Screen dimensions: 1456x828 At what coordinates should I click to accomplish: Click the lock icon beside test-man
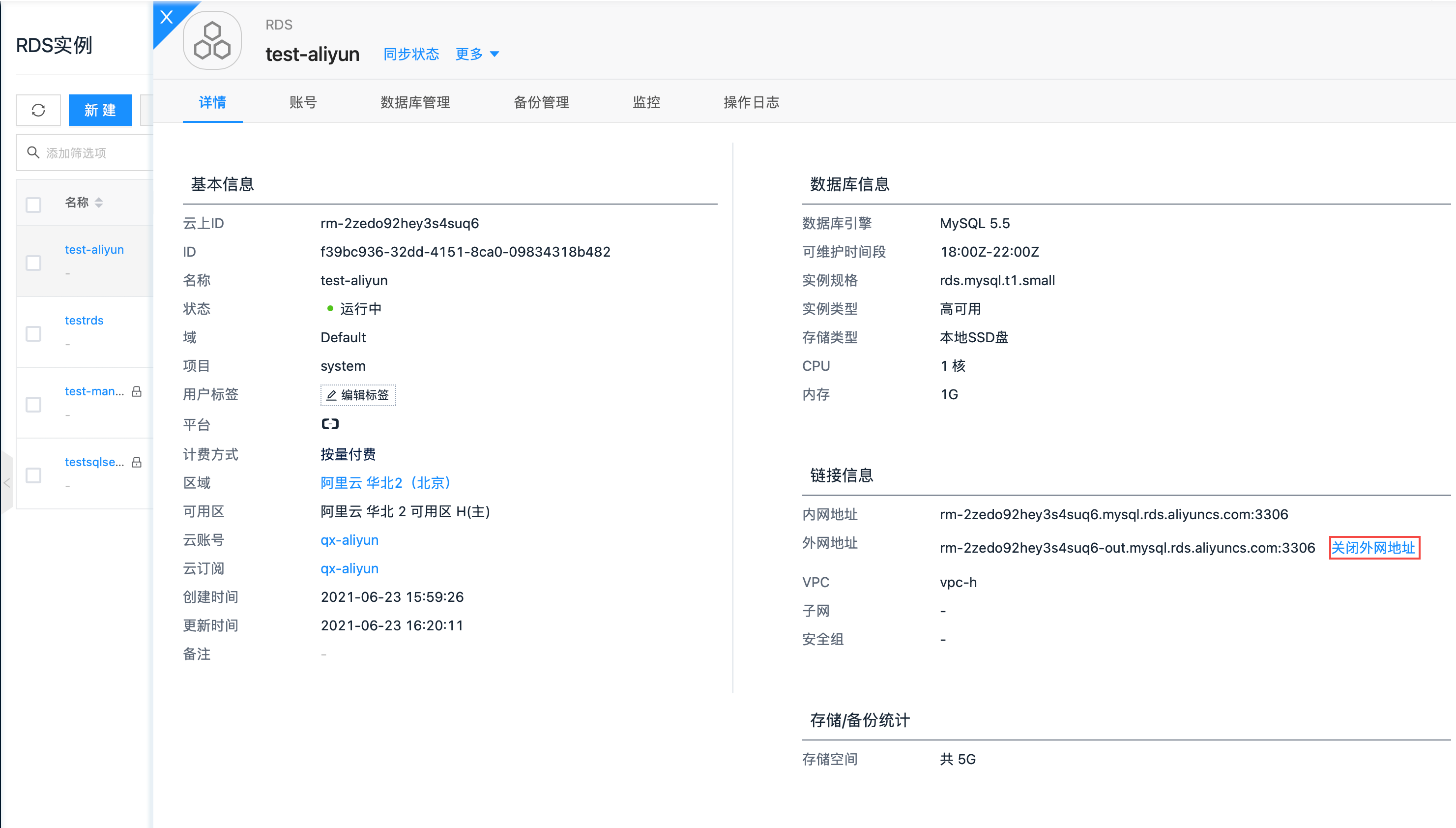[x=137, y=391]
